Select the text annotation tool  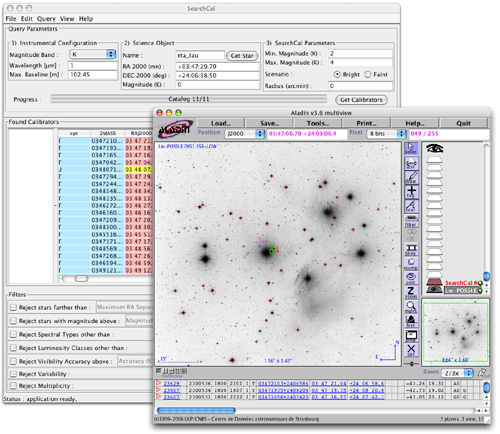pyautogui.click(x=411, y=206)
